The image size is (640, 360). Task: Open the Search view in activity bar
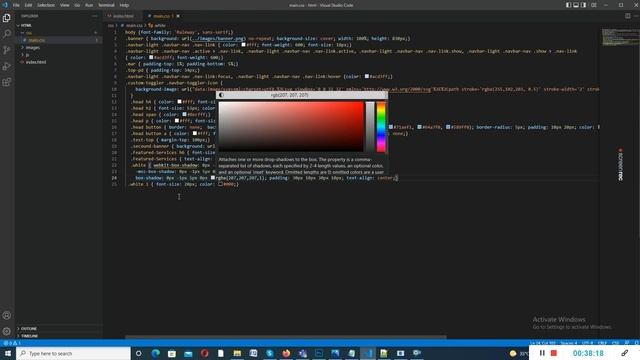(x=7, y=34)
